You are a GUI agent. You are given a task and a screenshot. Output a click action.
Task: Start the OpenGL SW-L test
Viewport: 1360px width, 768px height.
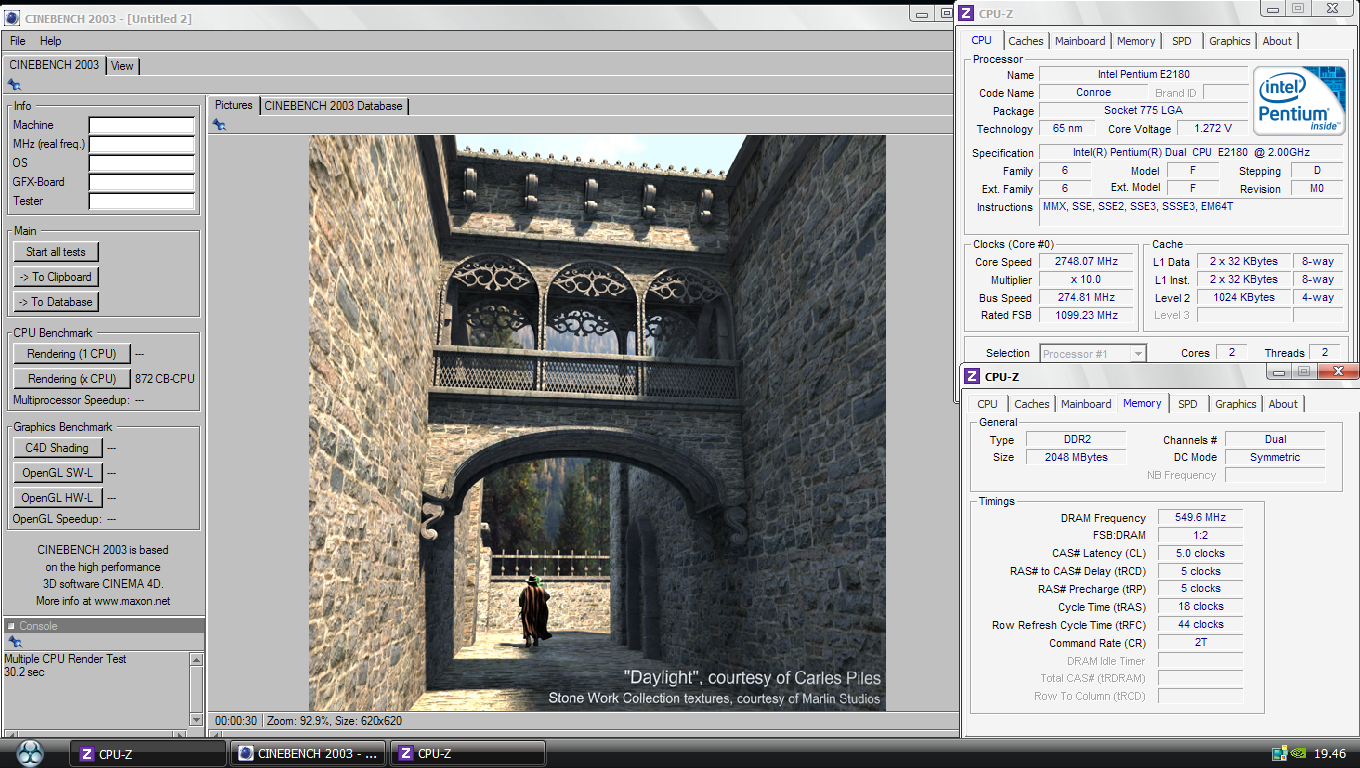click(x=58, y=473)
